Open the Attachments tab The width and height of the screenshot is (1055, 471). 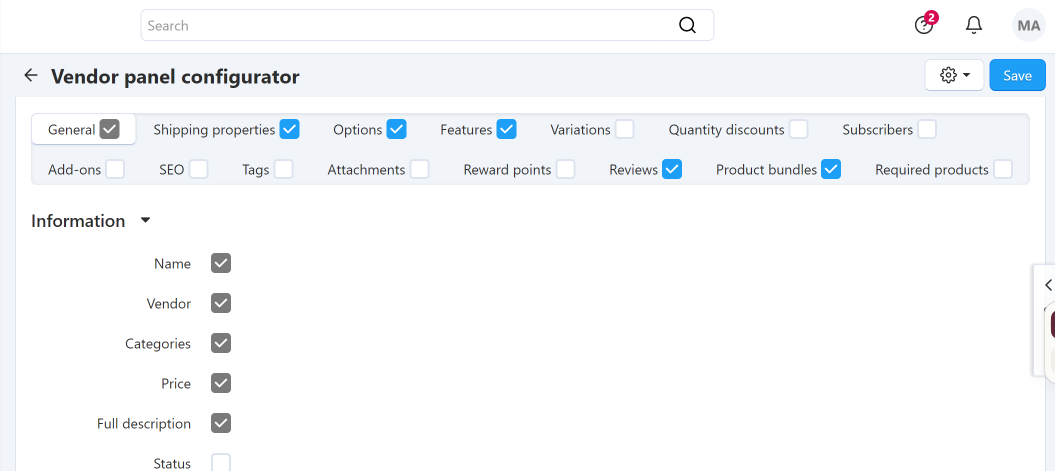(x=366, y=170)
